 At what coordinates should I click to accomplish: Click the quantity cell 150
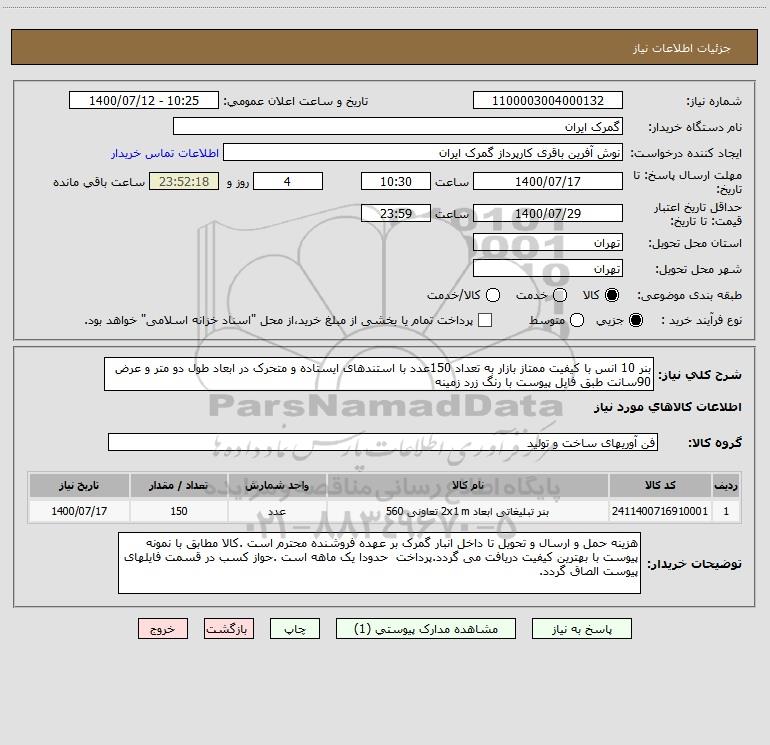click(x=179, y=511)
